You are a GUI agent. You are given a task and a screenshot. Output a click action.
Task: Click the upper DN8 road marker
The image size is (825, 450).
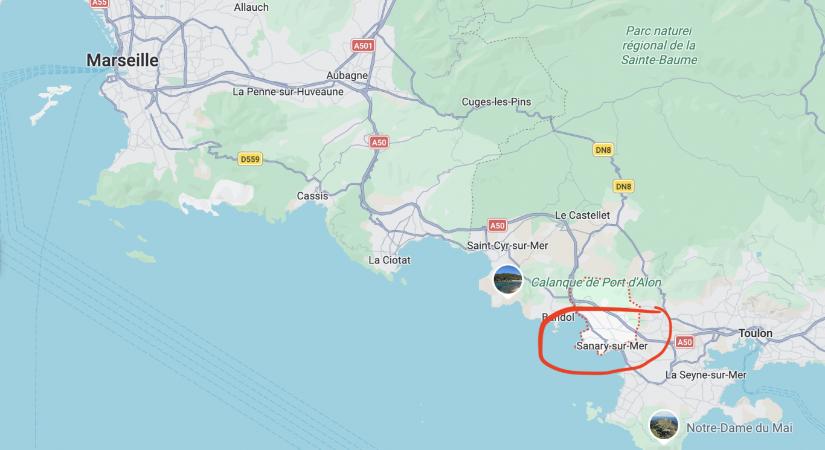click(603, 150)
